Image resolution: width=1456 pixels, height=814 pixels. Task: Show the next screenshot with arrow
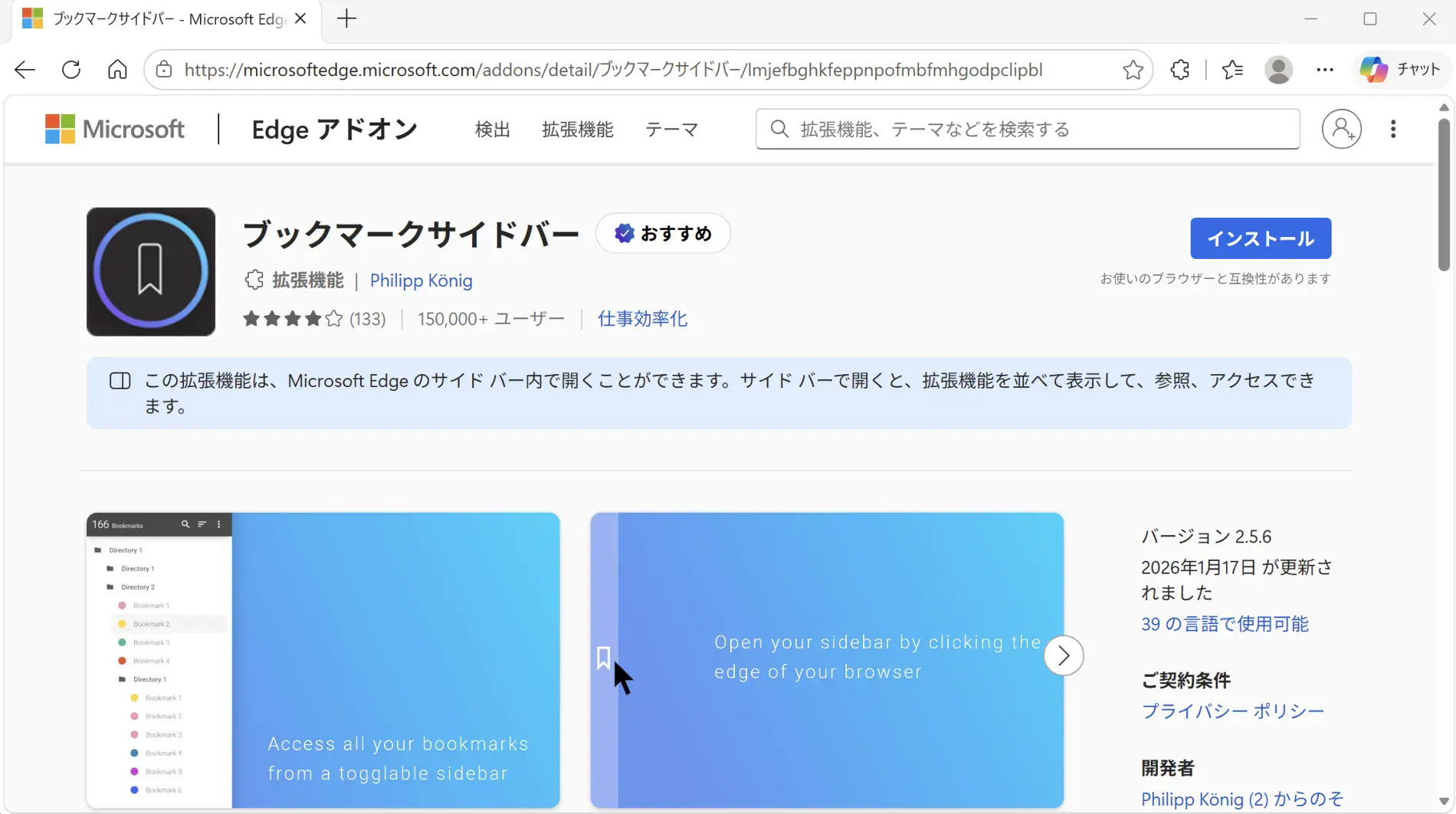tap(1064, 655)
